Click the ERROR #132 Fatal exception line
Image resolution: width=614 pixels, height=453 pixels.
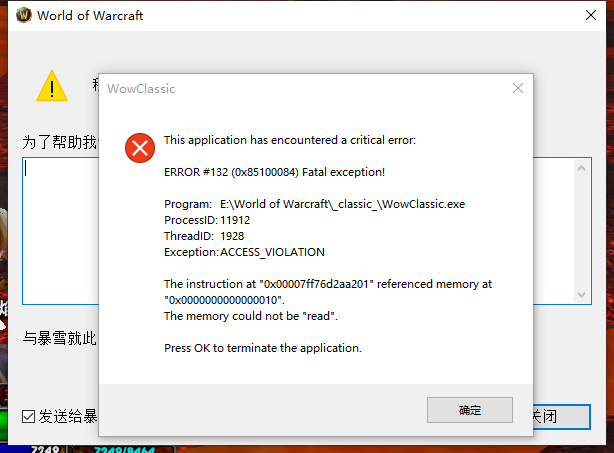pyautogui.click(x=274, y=172)
